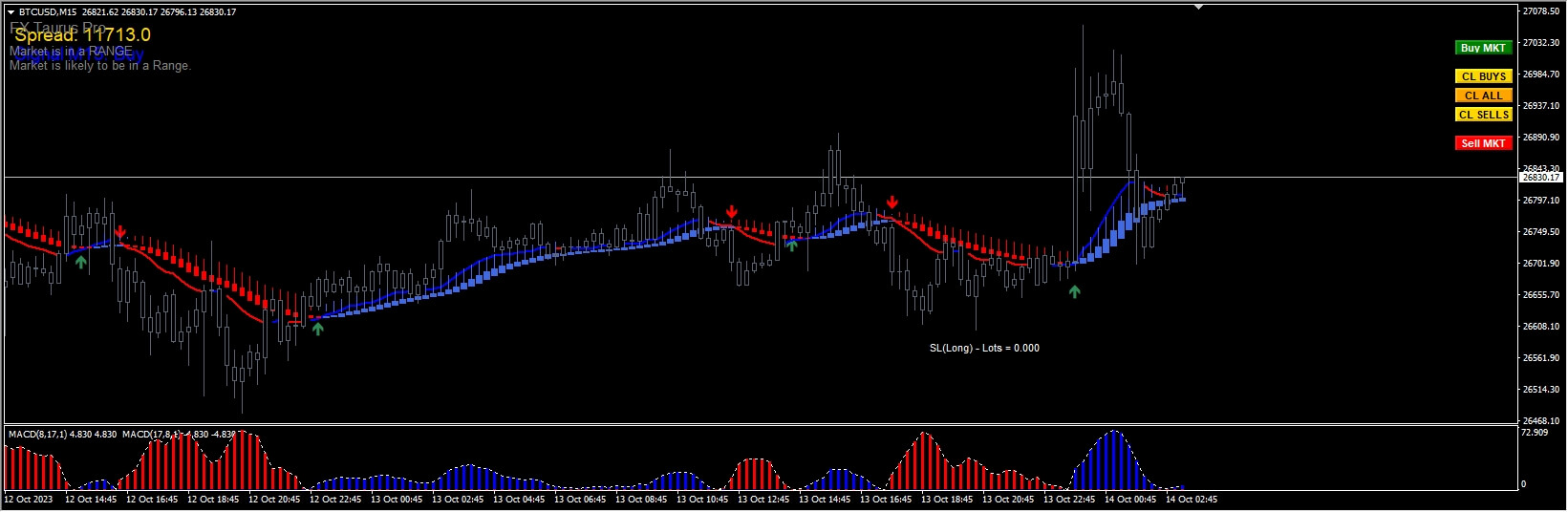Select the leftmost red sell arrow on chart
This screenshot has width=1568, height=512.
coord(119,232)
